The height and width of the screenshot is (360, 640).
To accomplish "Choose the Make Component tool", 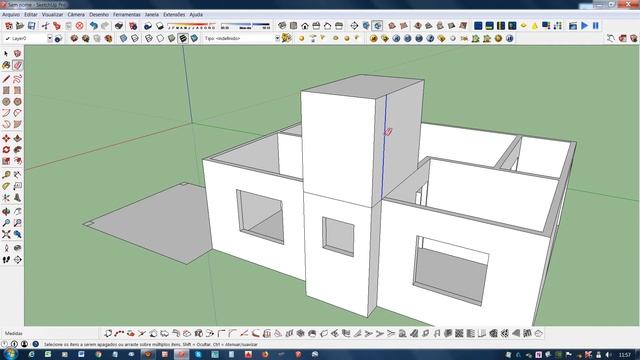I will [17, 54].
